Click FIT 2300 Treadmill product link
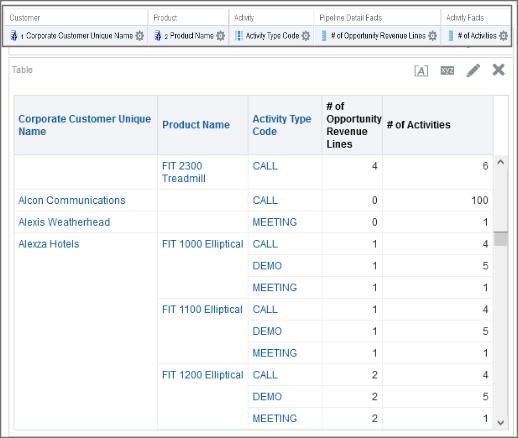 point(184,172)
